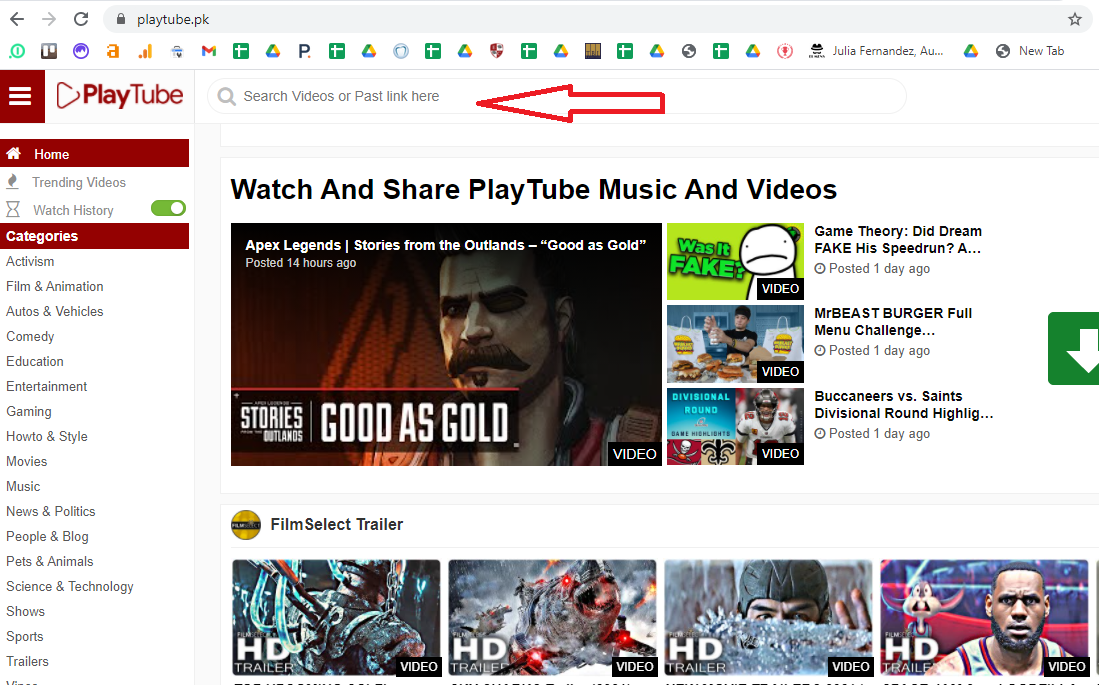Disable the Watch History toggle

(x=167, y=207)
